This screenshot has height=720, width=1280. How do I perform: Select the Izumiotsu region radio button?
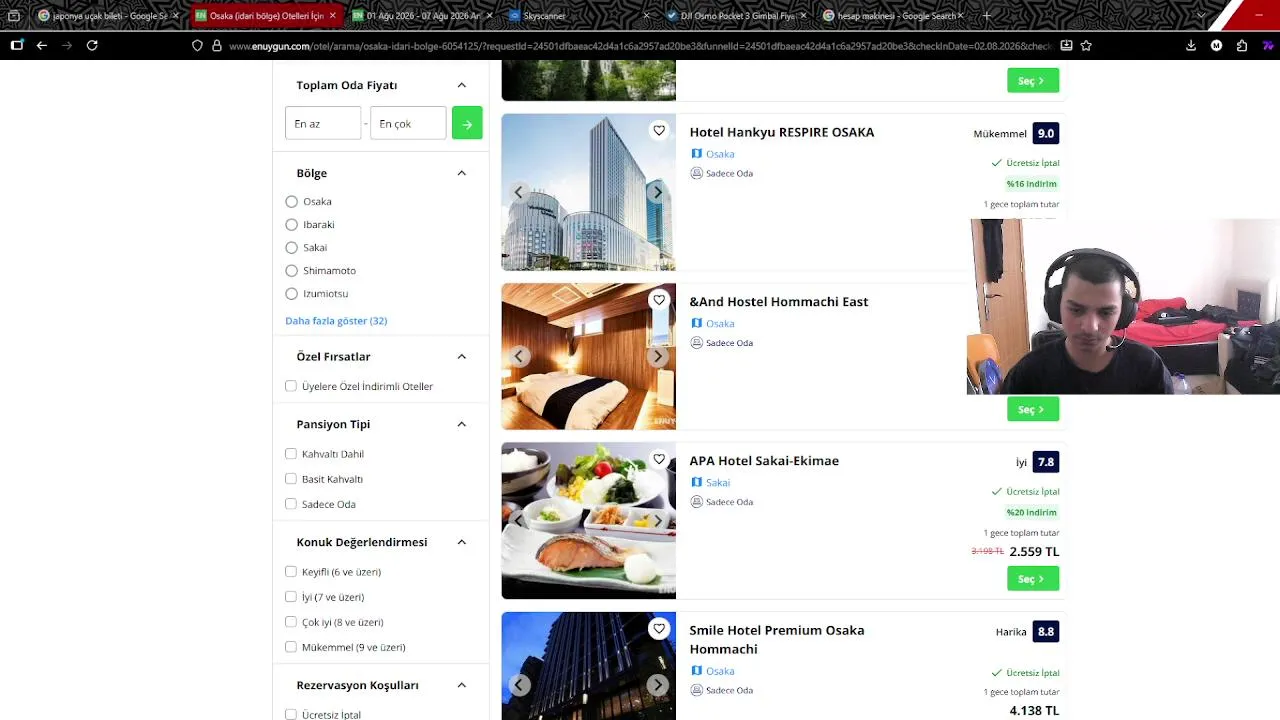292,293
